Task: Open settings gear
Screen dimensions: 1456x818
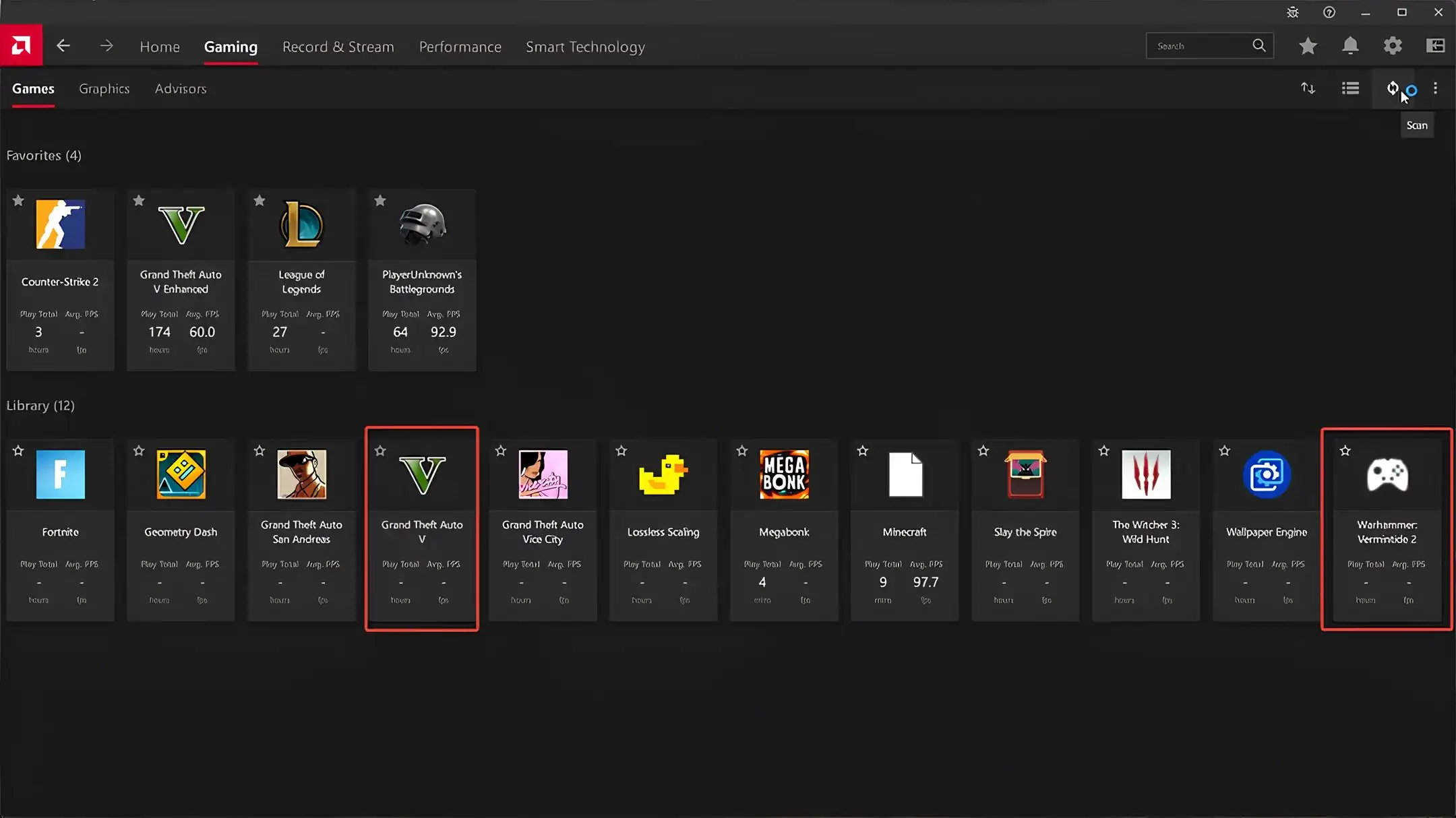Action: click(1393, 46)
